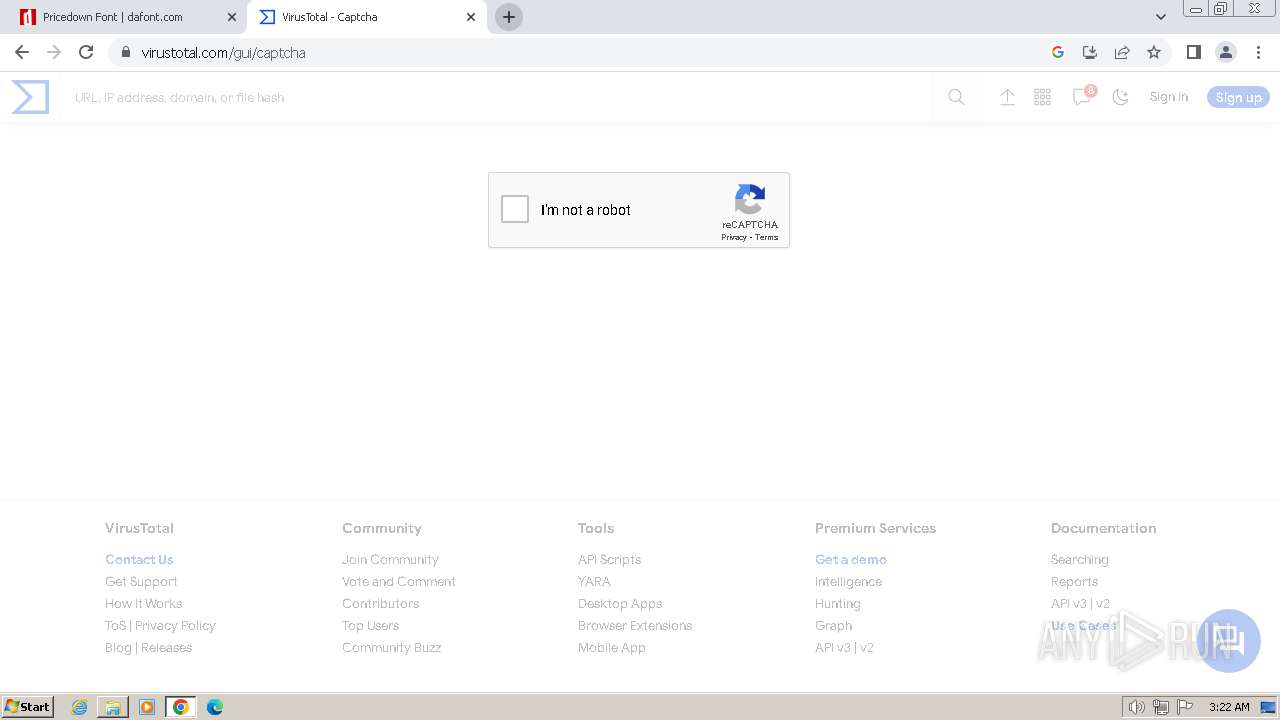Screen dimensions: 1280x720
Task: Expand the tab search chevron
Action: coord(1160,17)
